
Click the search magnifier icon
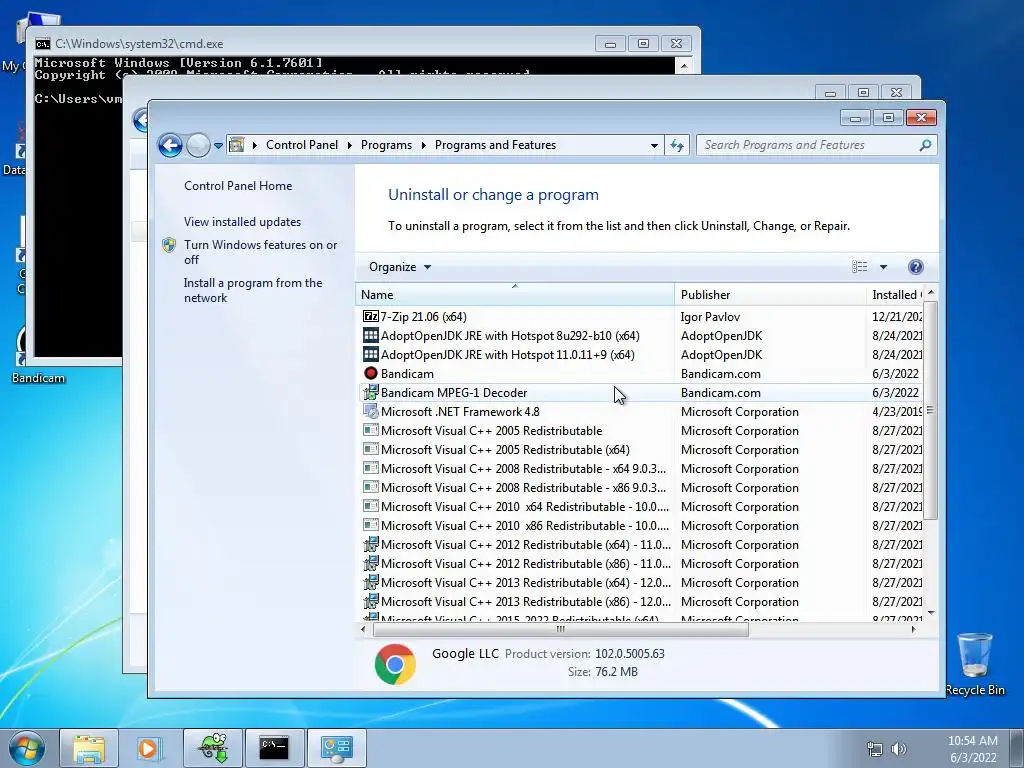pos(925,145)
